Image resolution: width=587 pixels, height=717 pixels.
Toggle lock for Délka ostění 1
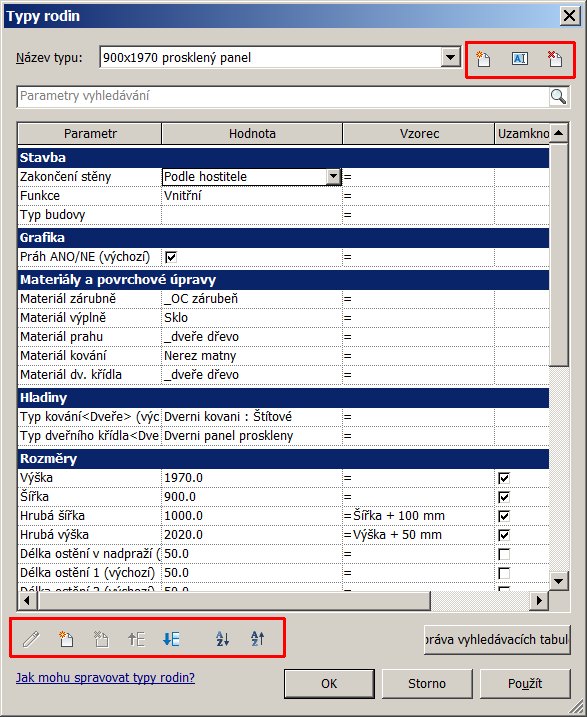(x=504, y=573)
